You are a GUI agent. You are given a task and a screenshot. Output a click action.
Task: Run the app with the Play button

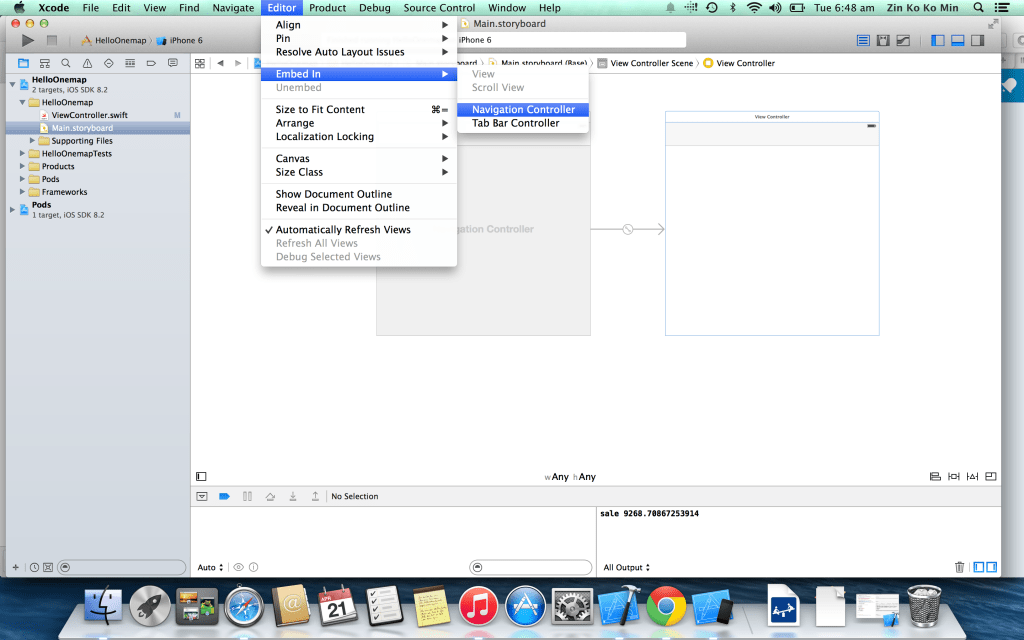point(27,40)
